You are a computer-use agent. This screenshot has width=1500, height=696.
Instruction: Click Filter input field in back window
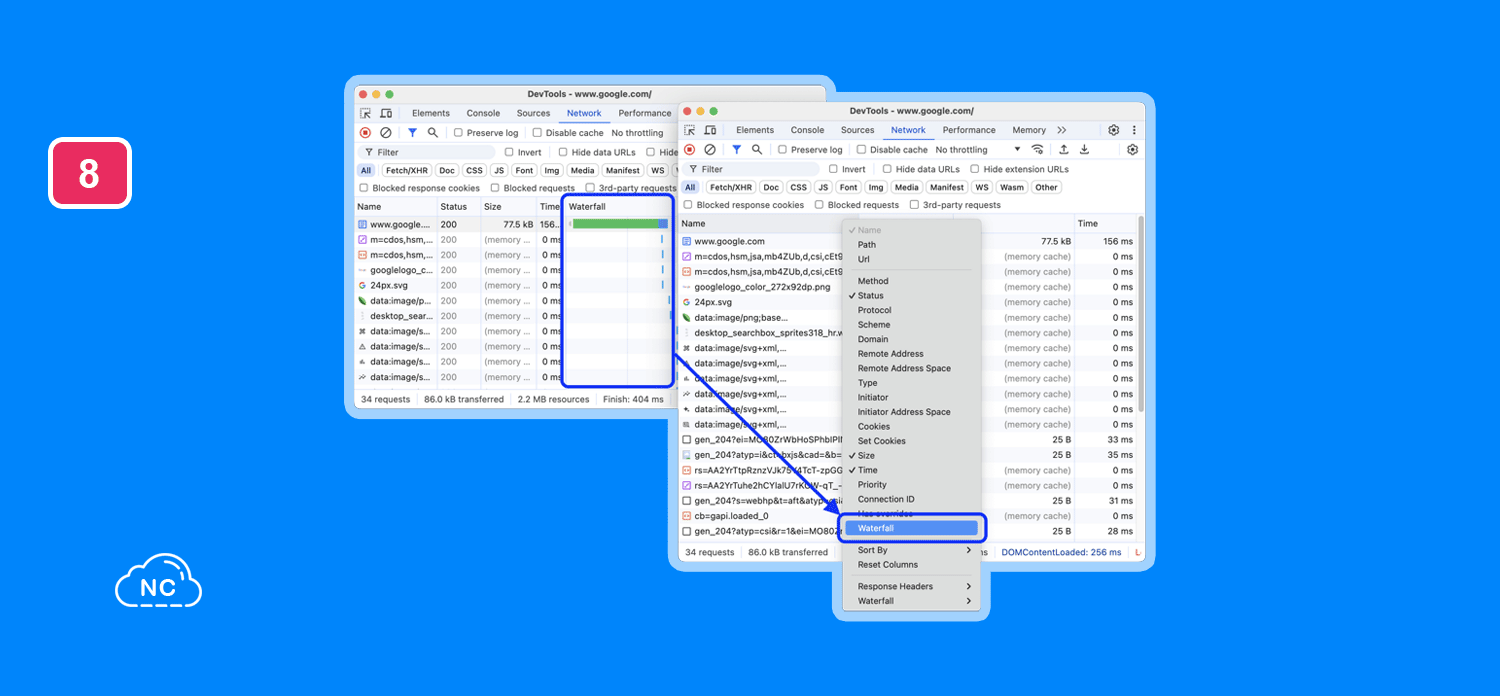(x=427, y=152)
